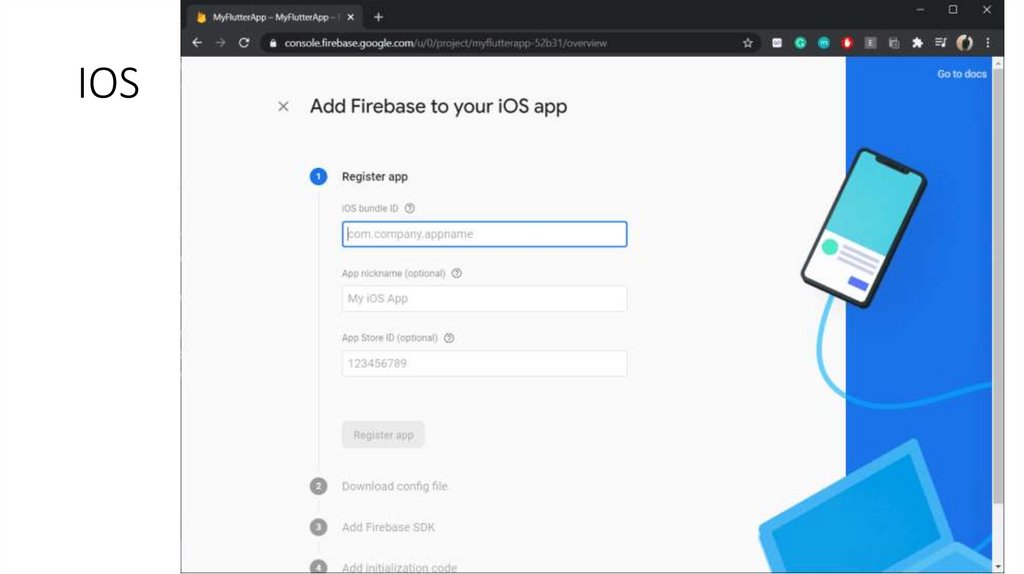The height and width of the screenshot is (574, 1024).
Task: Focus the iOS bundle ID input field
Action: tap(484, 234)
